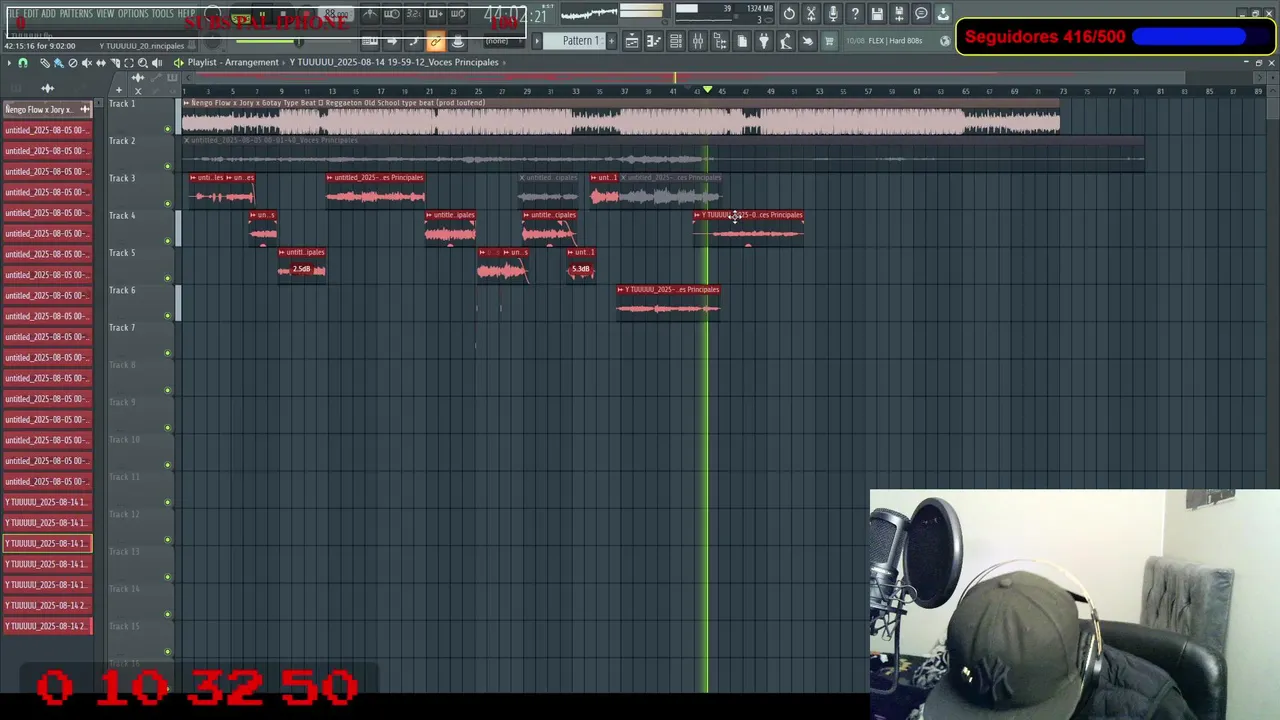Open clip menu of the Track 1 beat clip
Image resolution: width=1280 pixels, height=720 pixels.
click(187, 103)
